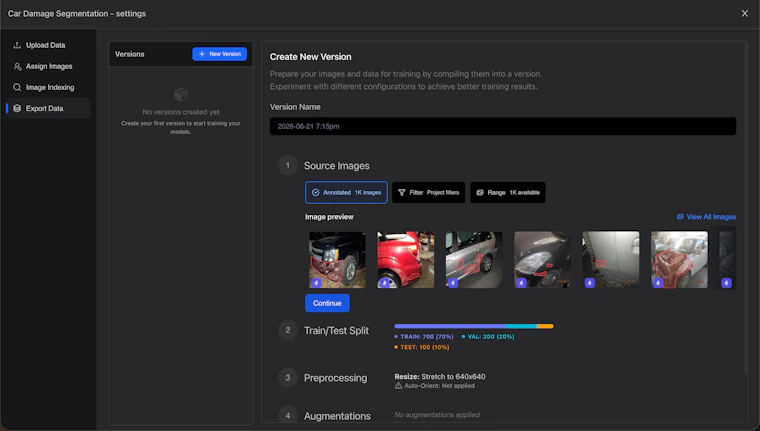Open the Upload Data section

tap(48, 45)
